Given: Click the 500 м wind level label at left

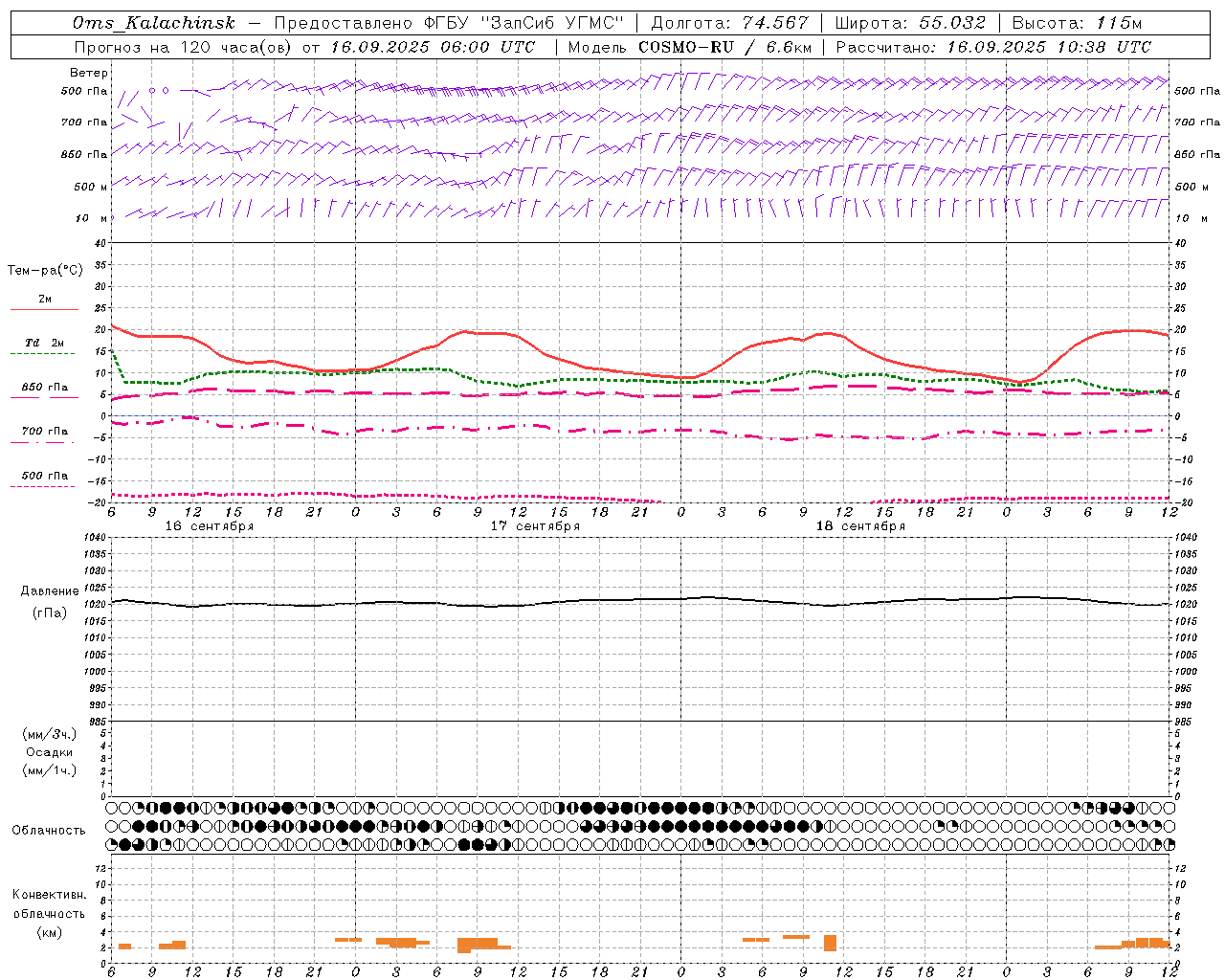Looking at the screenshot, I should (91, 187).
